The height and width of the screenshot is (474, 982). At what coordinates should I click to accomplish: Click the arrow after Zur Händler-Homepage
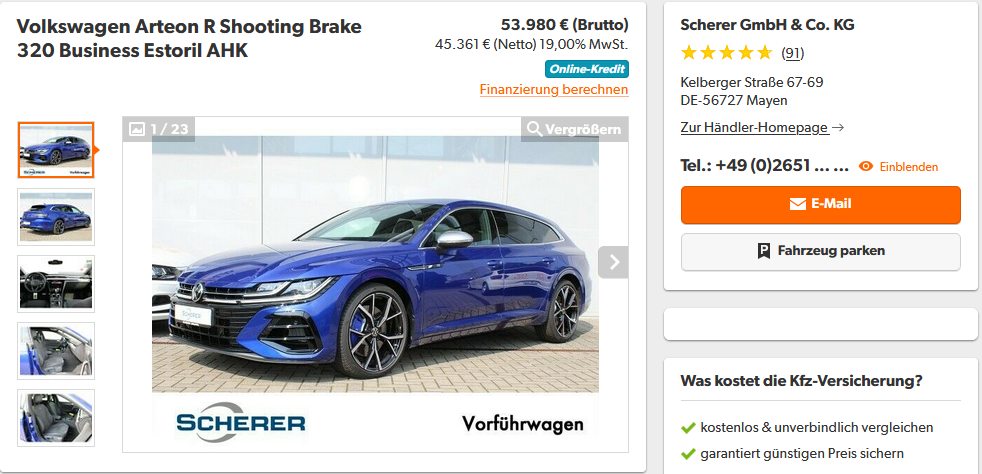click(x=839, y=128)
